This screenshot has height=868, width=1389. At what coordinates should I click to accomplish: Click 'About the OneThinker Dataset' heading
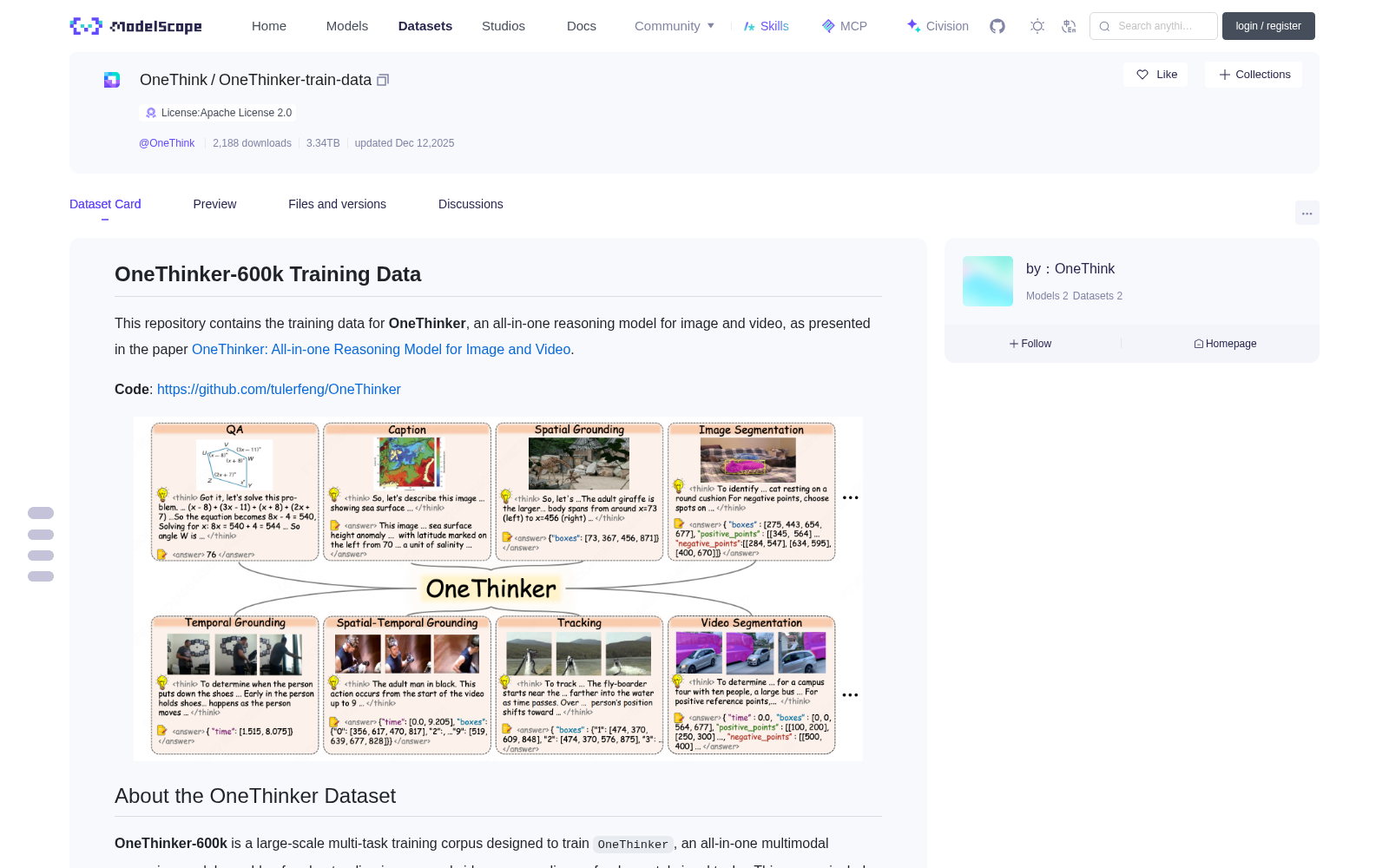[x=255, y=796]
